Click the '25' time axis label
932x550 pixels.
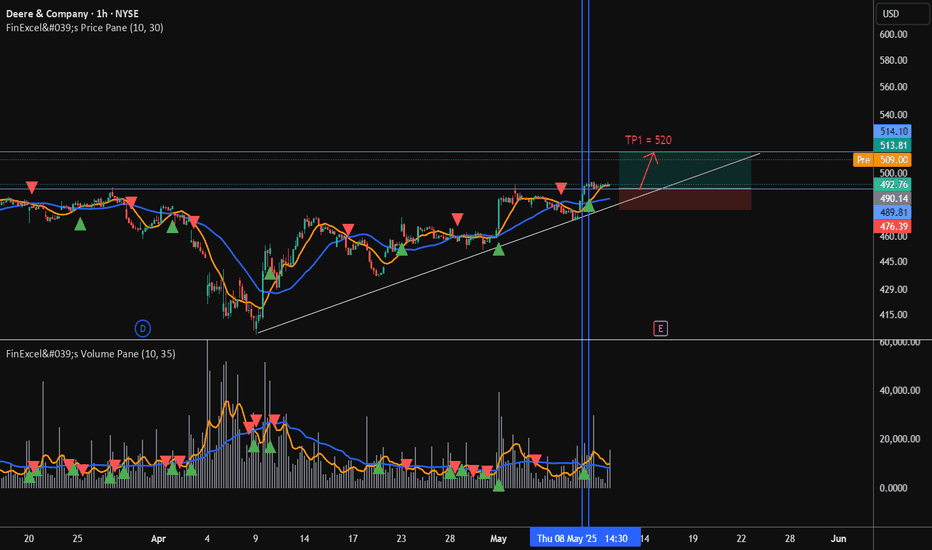coord(77,539)
